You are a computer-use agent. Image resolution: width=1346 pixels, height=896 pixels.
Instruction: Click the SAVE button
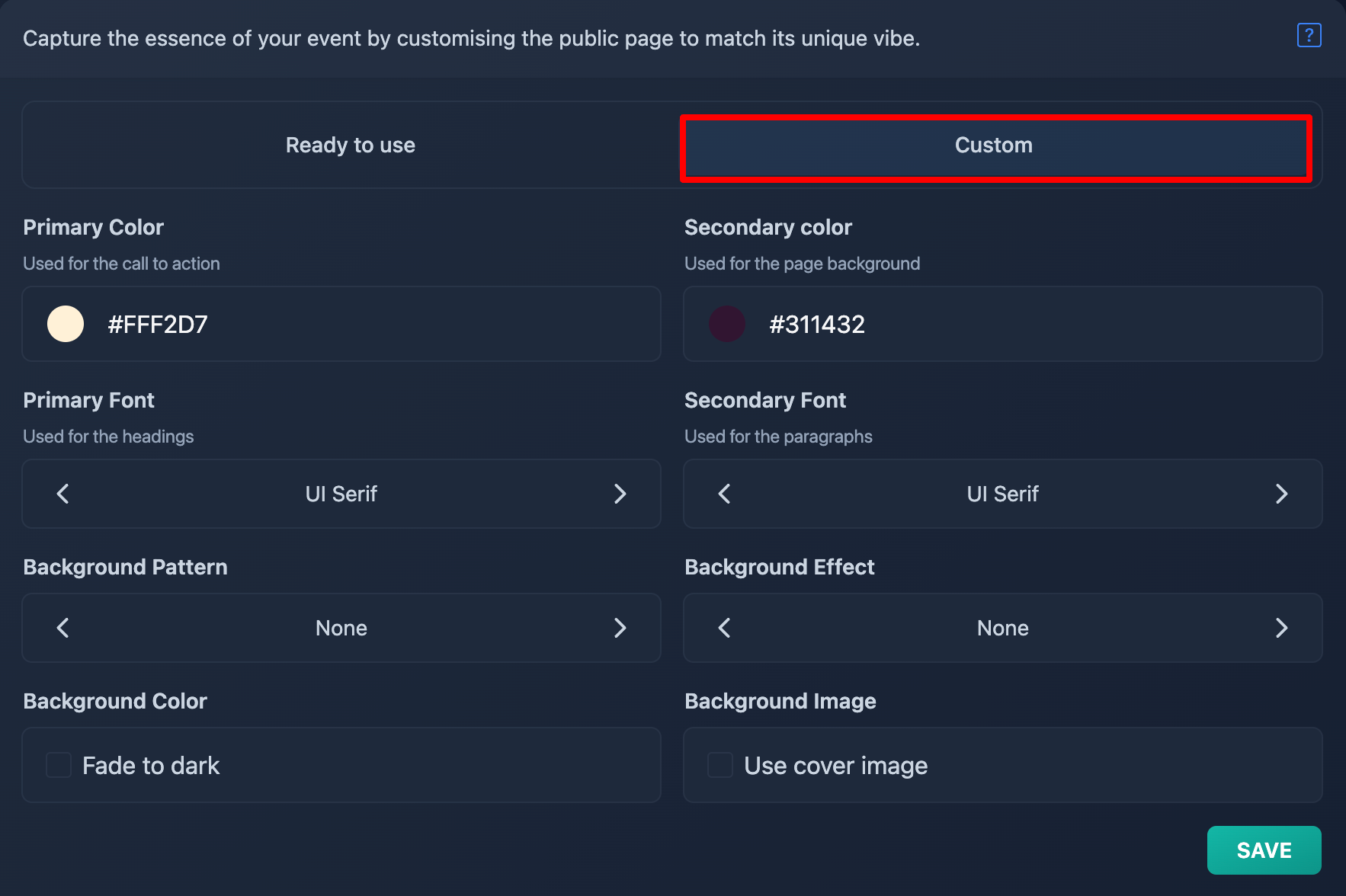pyautogui.click(x=1264, y=850)
